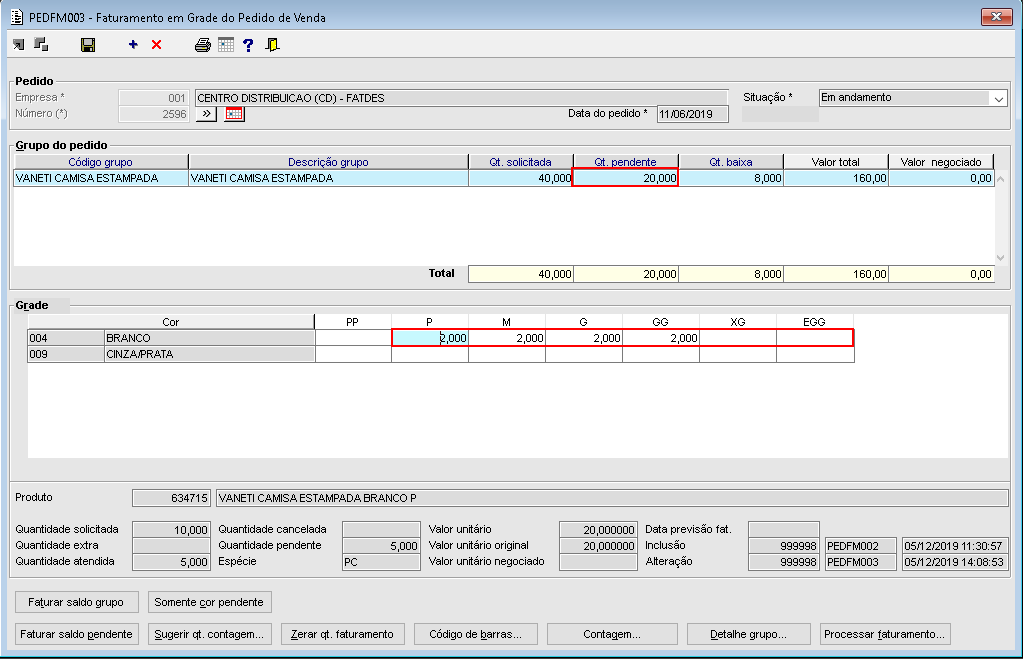The height and width of the screenshot is (659, 1023).
Task: Open help with question mark icon
Action: point(248,44)
